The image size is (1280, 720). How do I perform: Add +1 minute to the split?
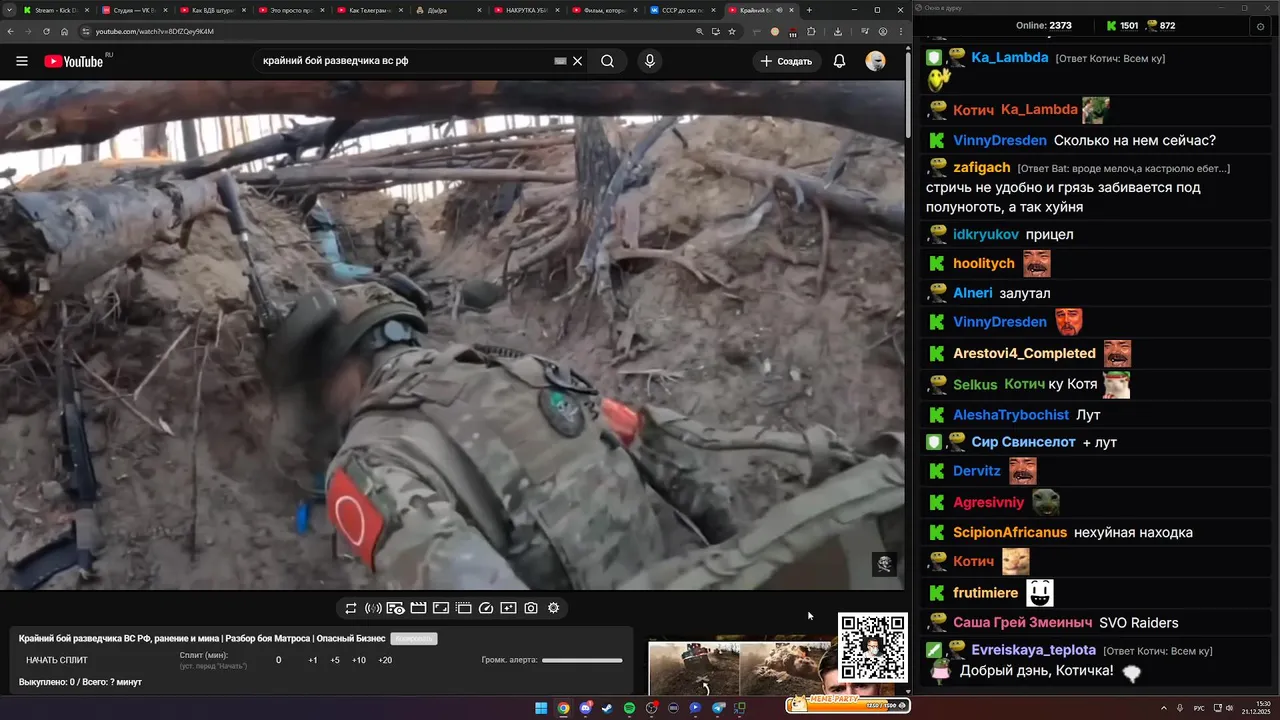click(x=313, y=660)
